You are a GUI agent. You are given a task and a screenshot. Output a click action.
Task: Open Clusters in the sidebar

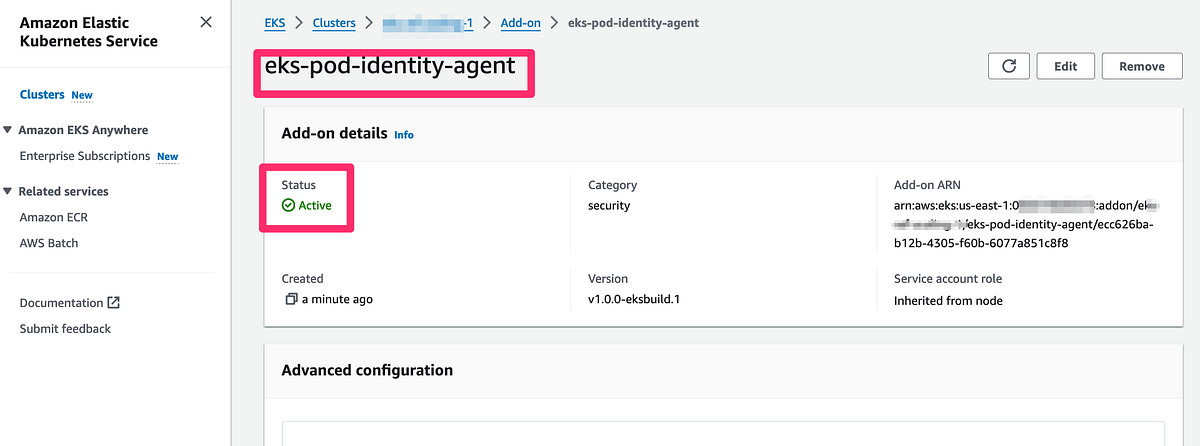(x=41, y=95)
